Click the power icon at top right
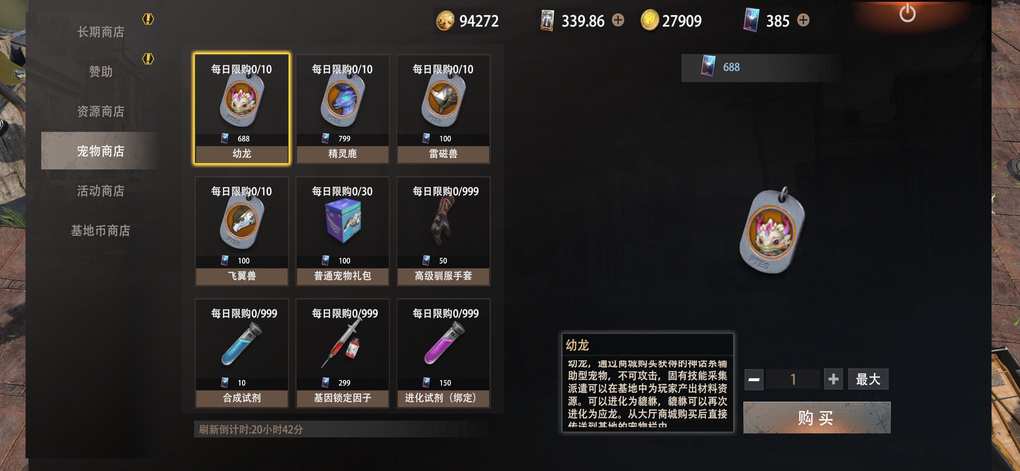Screen dimensions: 1020x471 pos(907,14)
